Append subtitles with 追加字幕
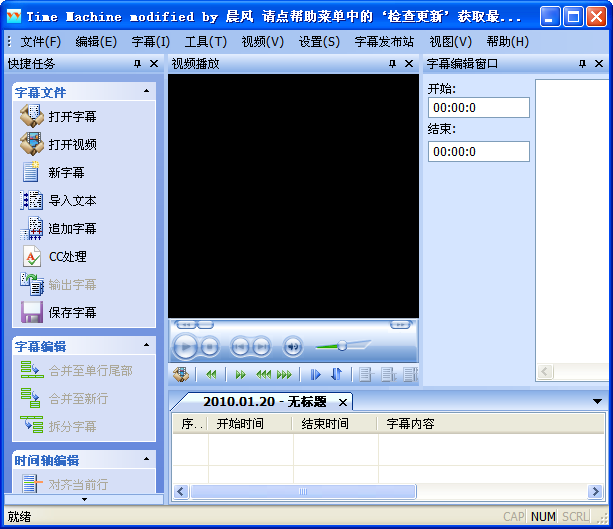The height and width of the screenshot is (529, 613). (59, 228)
